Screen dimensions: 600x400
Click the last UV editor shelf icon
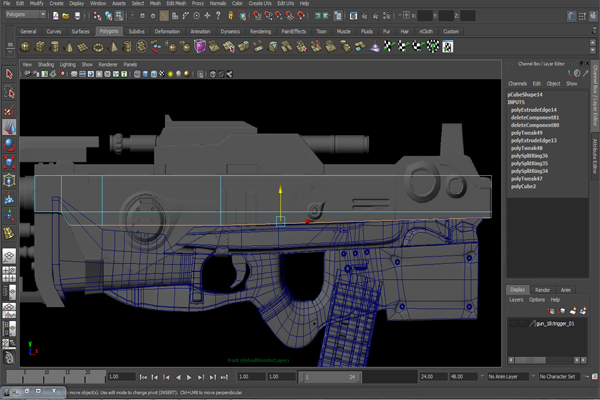[448, 47]
